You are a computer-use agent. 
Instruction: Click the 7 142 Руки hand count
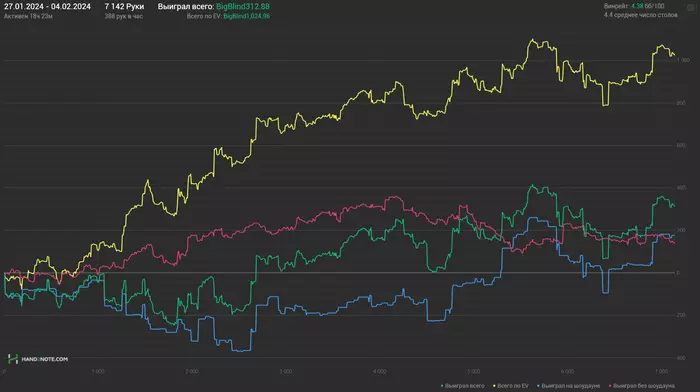click(x=124, y=7)
